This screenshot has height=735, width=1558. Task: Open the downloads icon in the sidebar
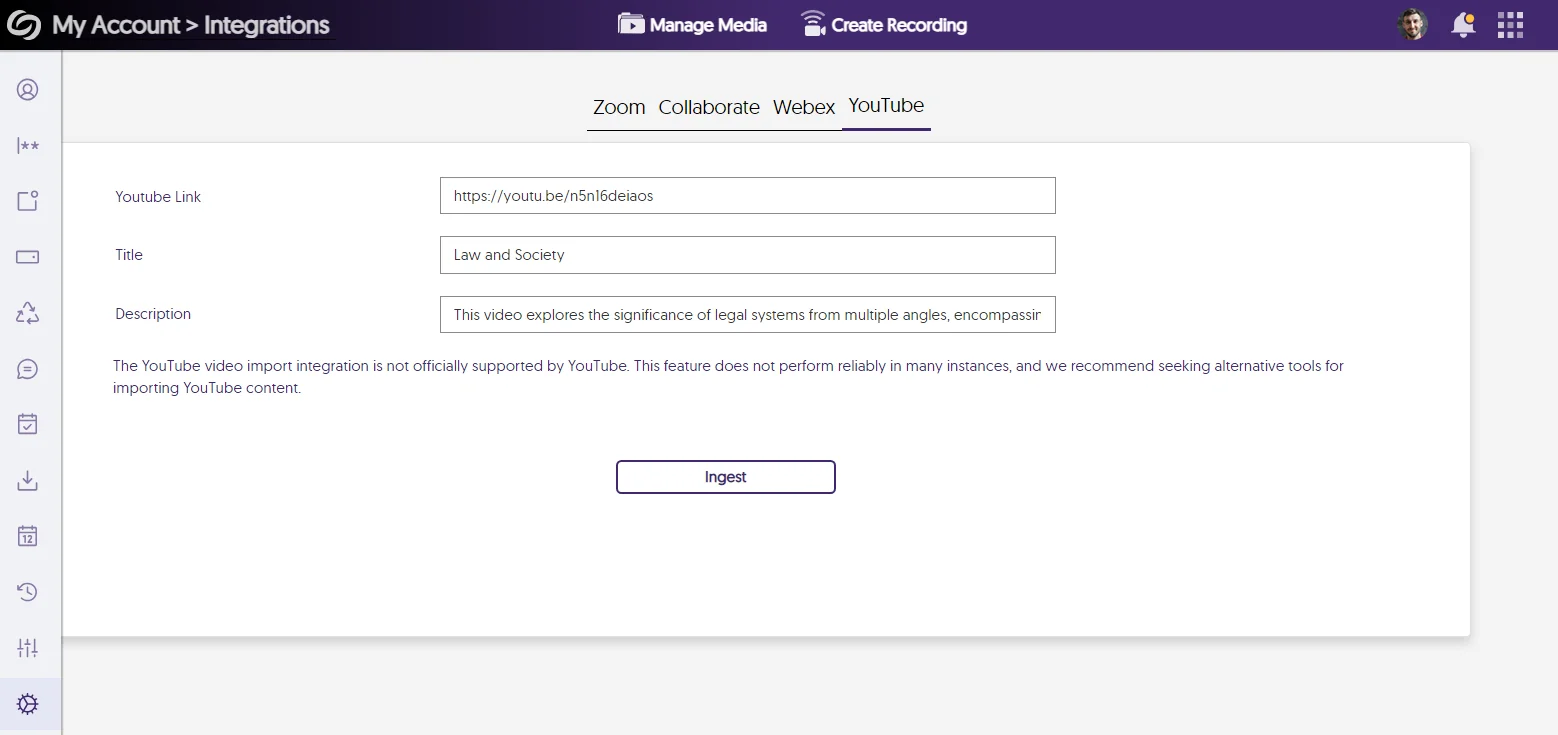(28, 480)
